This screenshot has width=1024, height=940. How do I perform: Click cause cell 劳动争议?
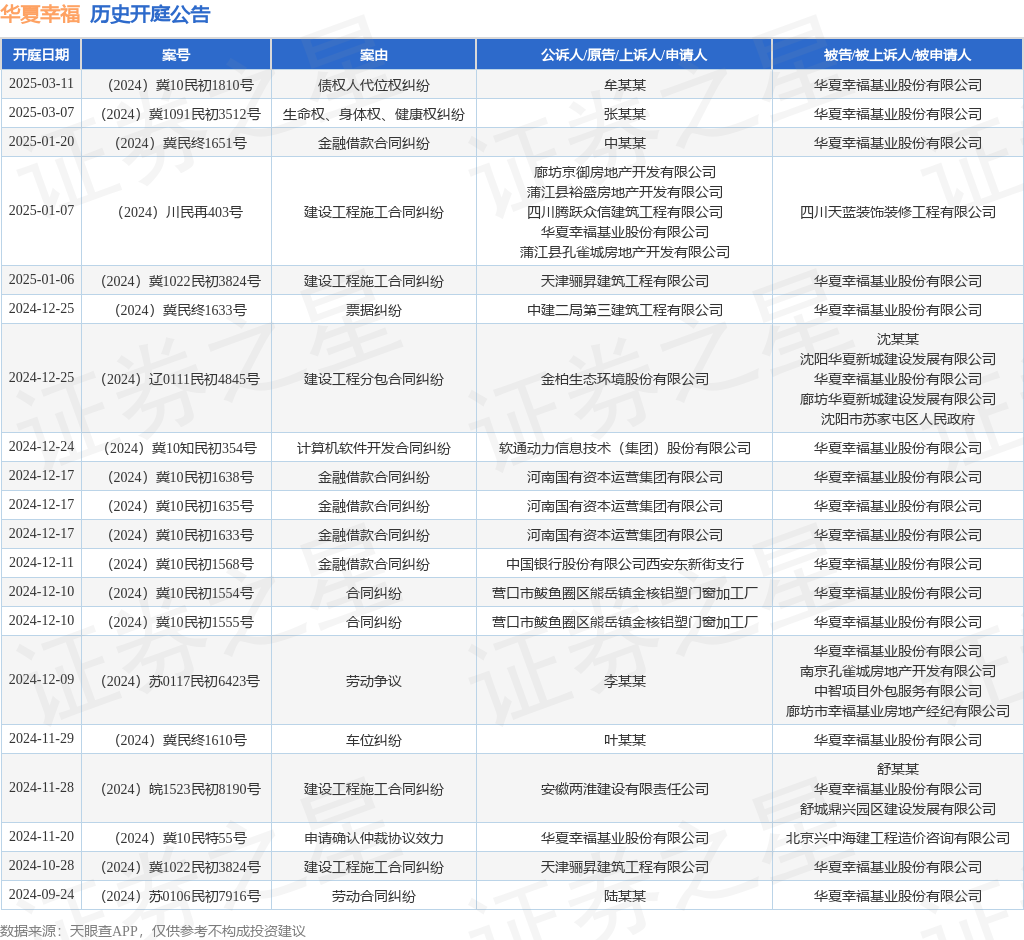[374, 681]
